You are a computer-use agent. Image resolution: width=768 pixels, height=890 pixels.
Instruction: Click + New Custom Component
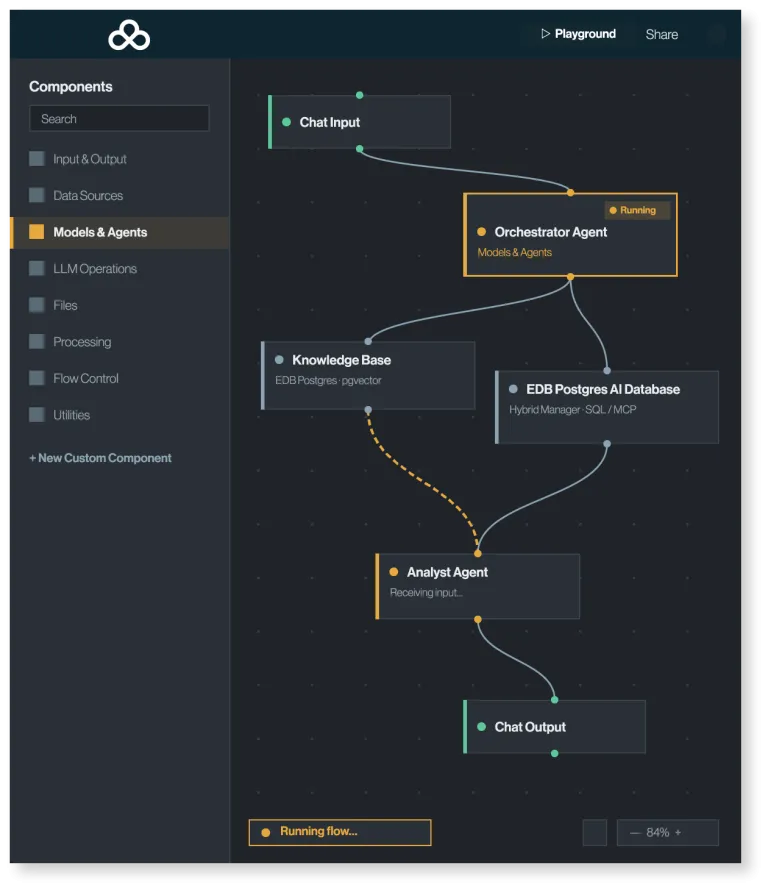pyautogui.click(x=100, y=458)
